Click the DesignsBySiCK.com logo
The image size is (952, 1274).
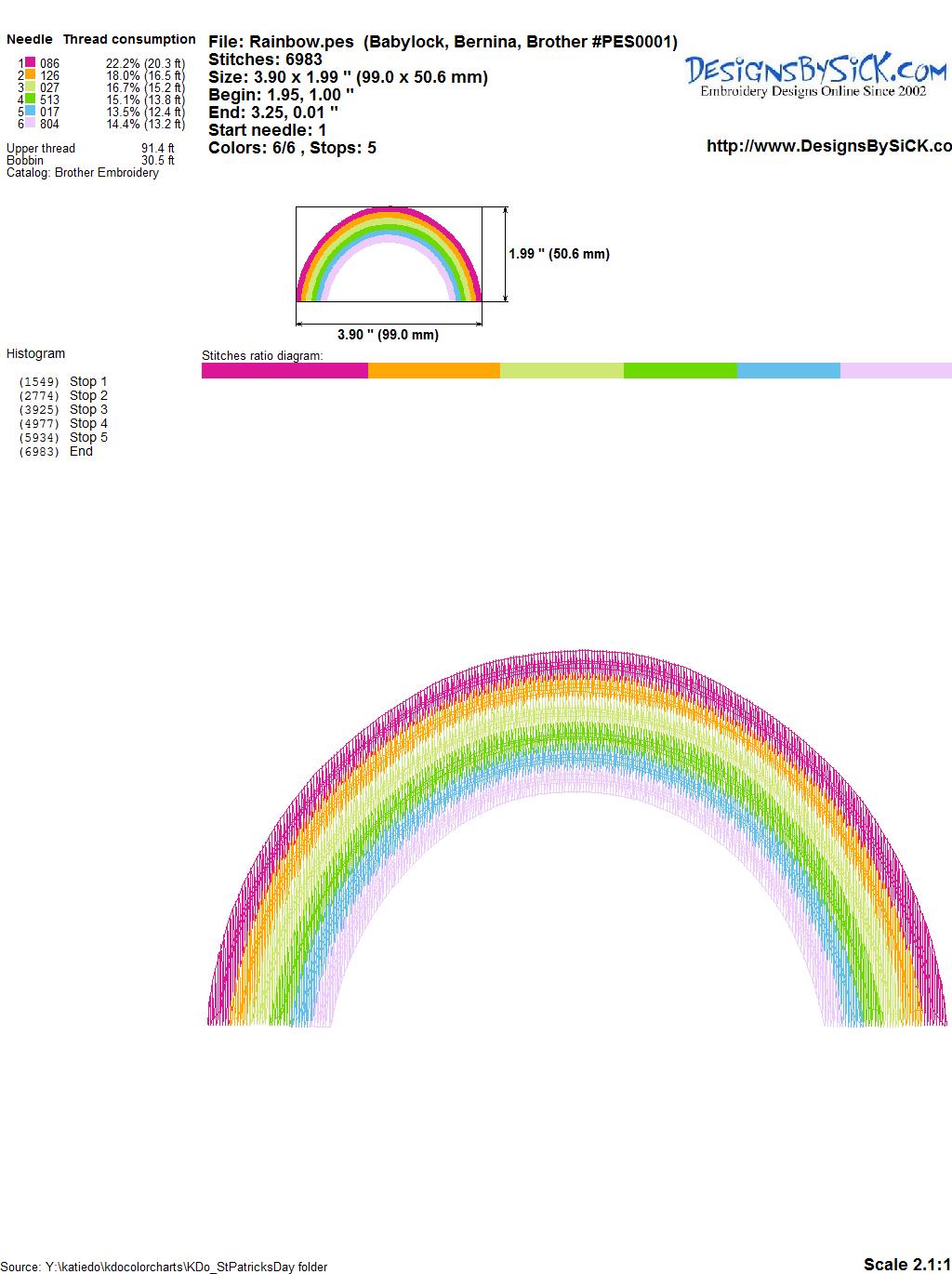[x=816, y=74]
